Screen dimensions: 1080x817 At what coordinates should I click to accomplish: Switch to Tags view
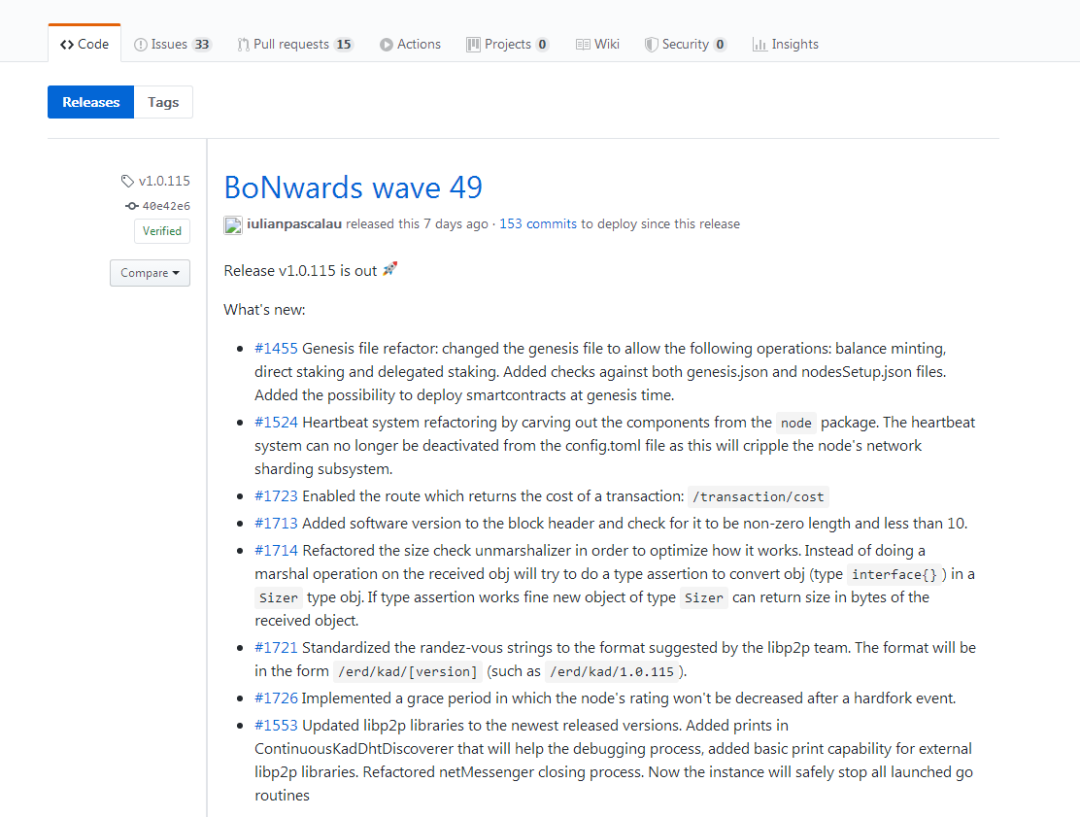click(x=163, y=102)
